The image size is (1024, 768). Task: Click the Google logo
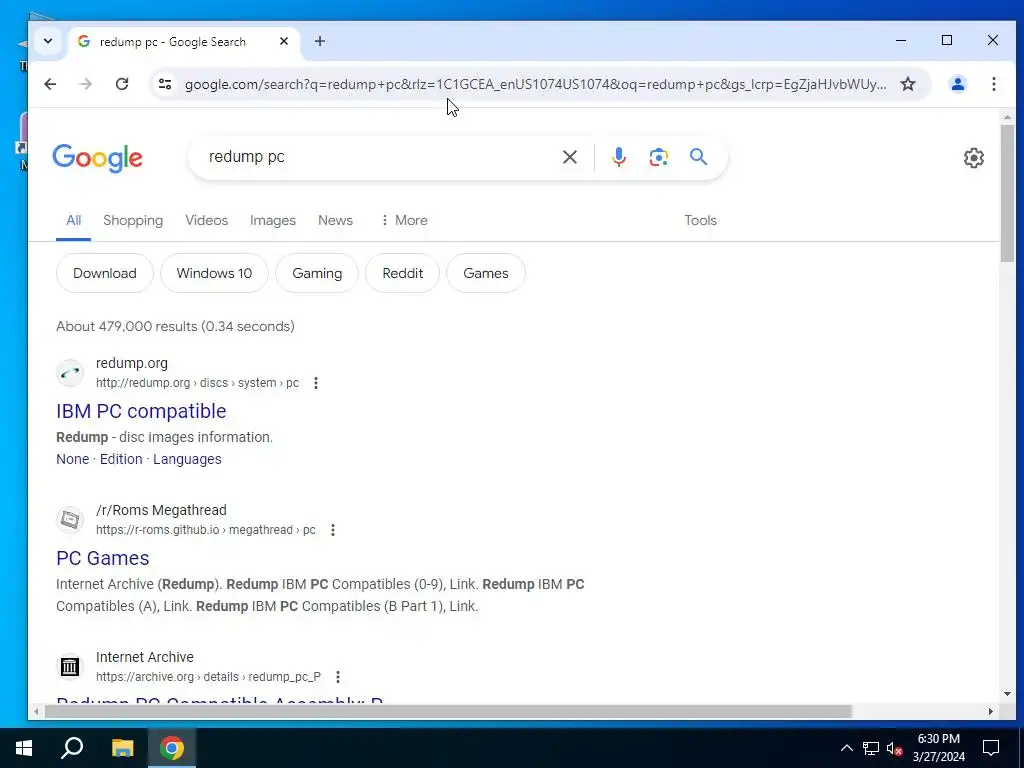(x=97, y=158)
